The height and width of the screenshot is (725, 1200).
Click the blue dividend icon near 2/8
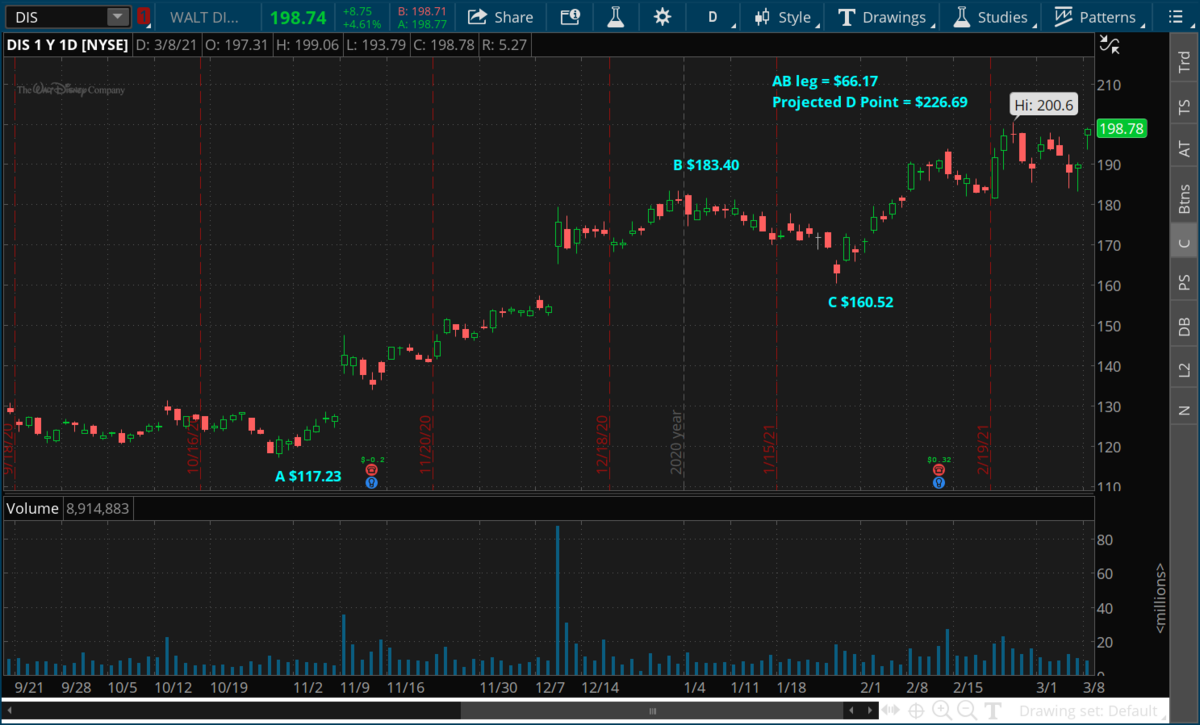point(939,482)
